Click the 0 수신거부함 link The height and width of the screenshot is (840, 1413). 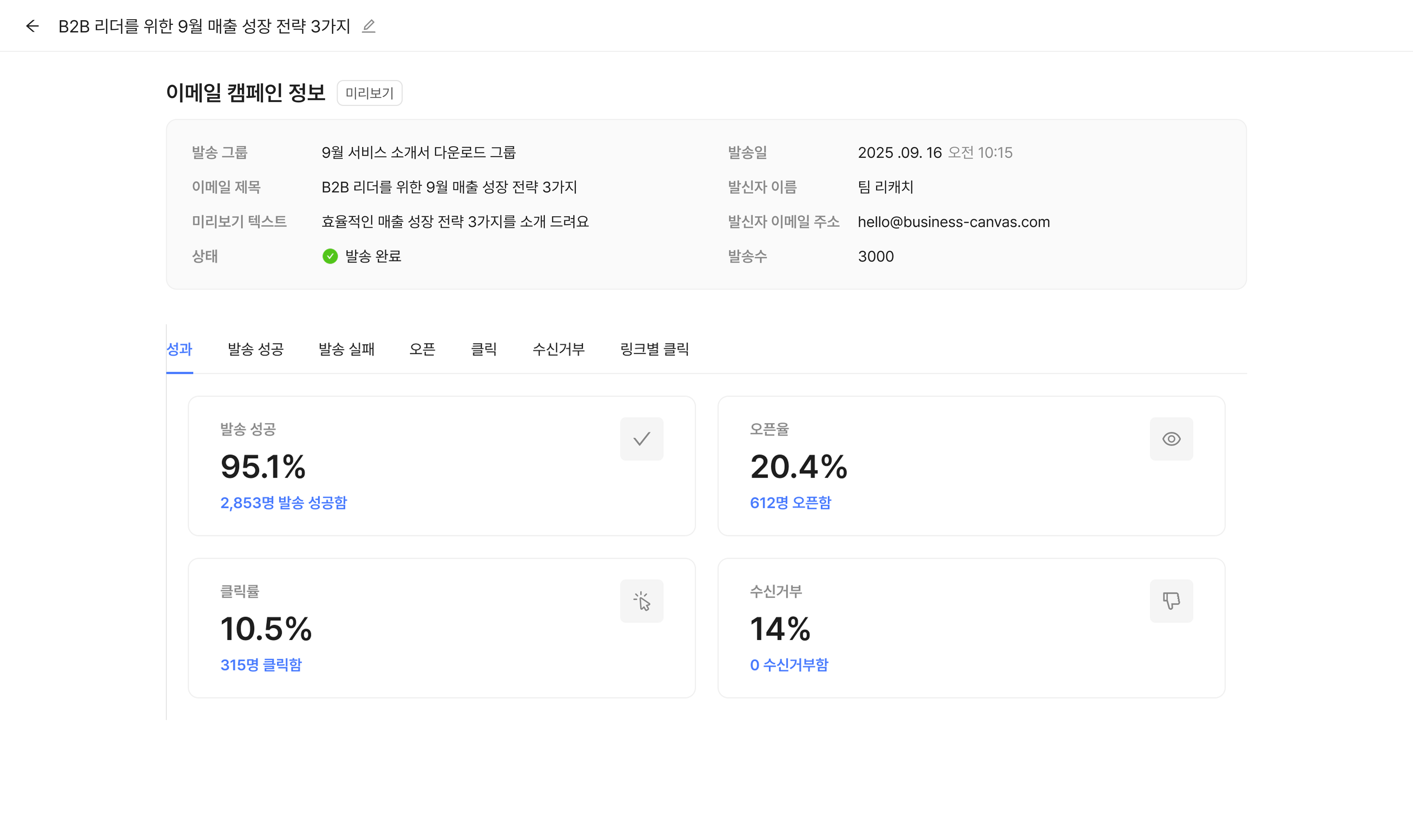click(789, 665)
